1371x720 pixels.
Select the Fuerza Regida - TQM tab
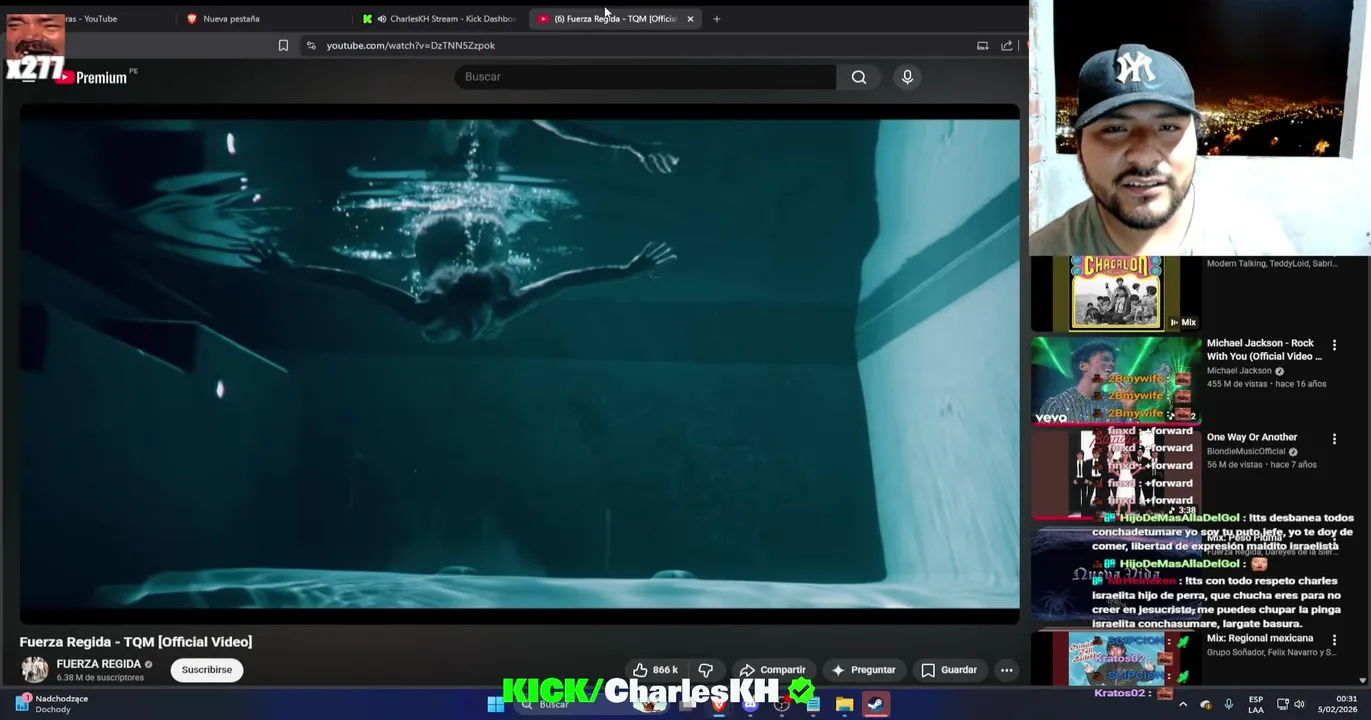pos(614,18)
